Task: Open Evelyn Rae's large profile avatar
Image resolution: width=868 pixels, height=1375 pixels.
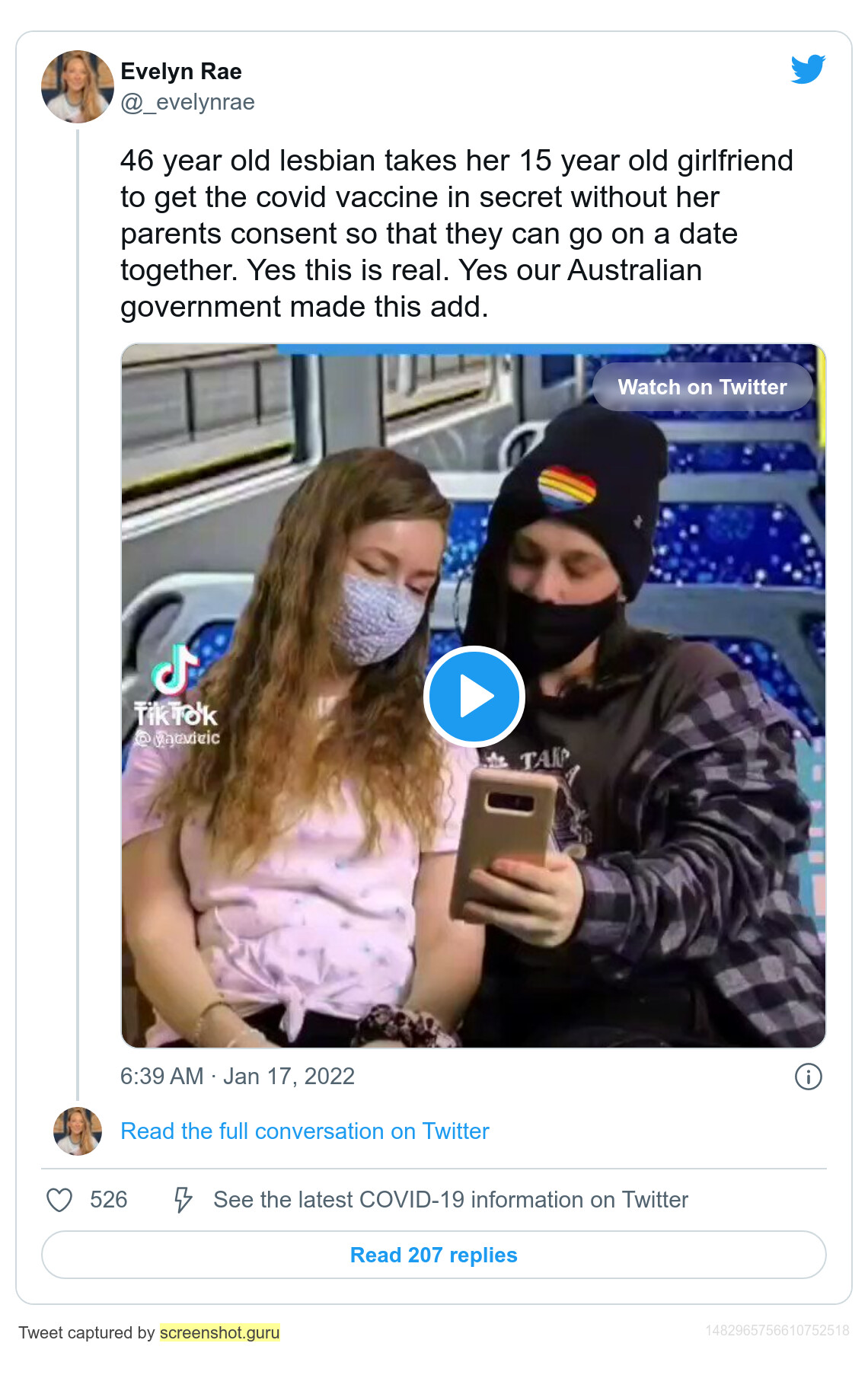Action: tap(77, 87)
